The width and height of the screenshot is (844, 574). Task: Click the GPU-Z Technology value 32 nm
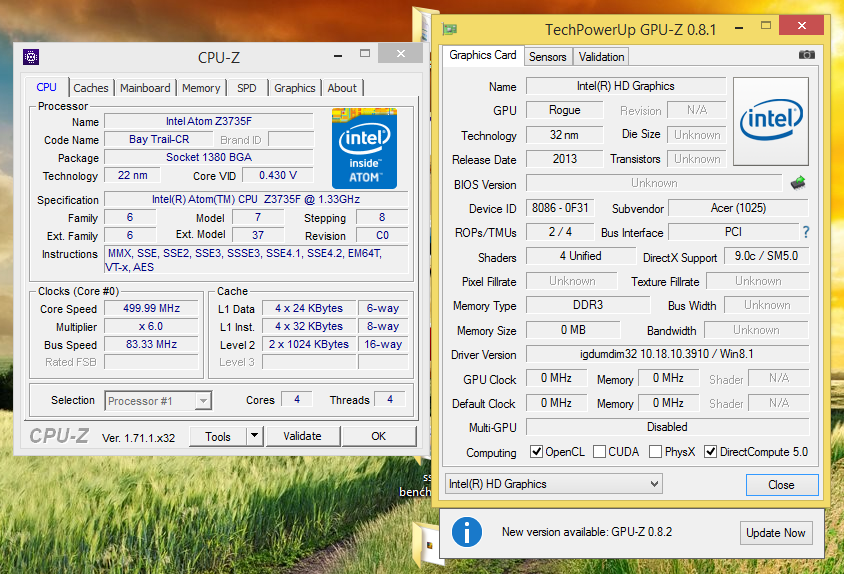point(565,135)
